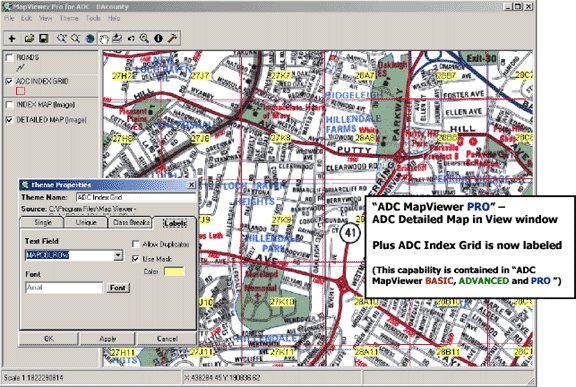The width and height of the screenshot is (576, 387).
Task: Click the Font button
Action: 118,287
